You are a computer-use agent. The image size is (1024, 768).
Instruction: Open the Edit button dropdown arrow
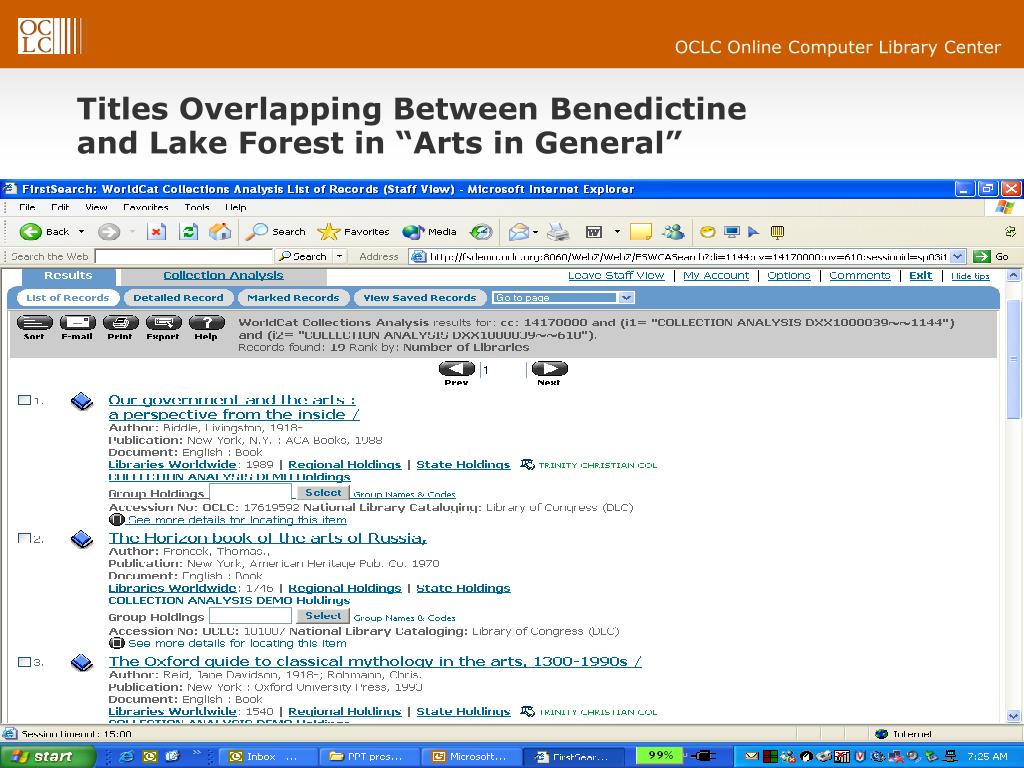(x=616, y=231)
